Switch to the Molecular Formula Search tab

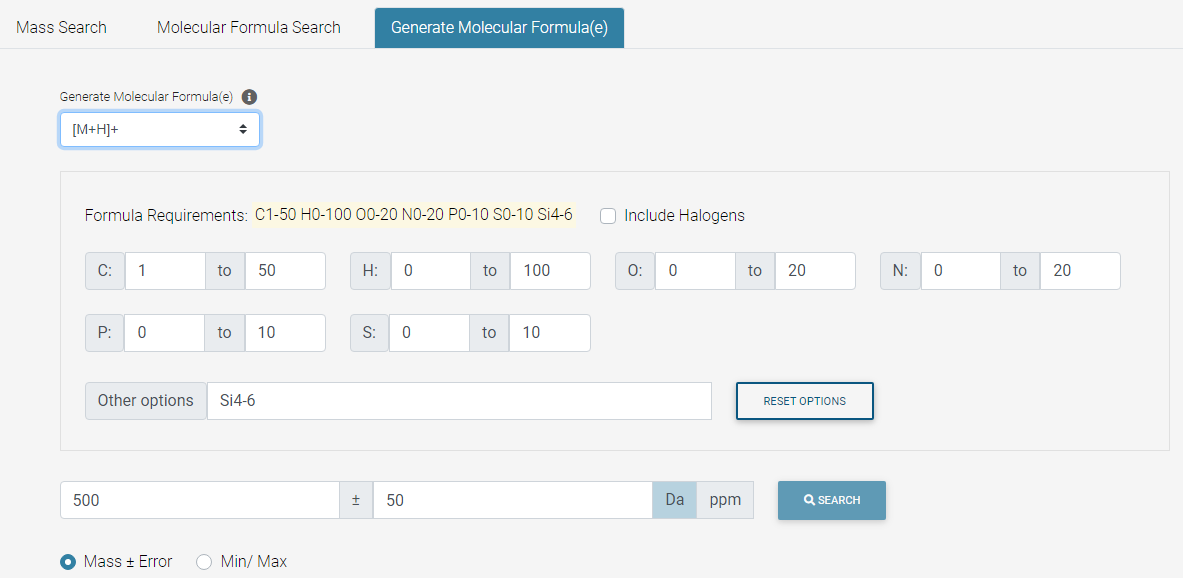[249, 27]
